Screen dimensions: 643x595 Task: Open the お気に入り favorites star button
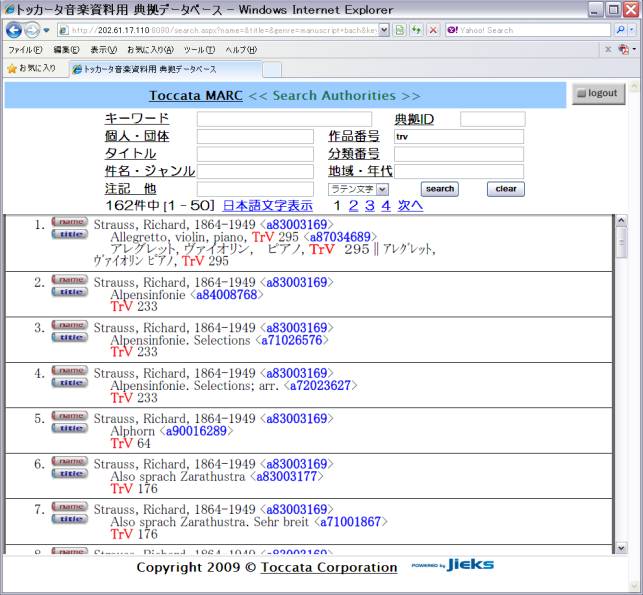(x=32, y=68)
